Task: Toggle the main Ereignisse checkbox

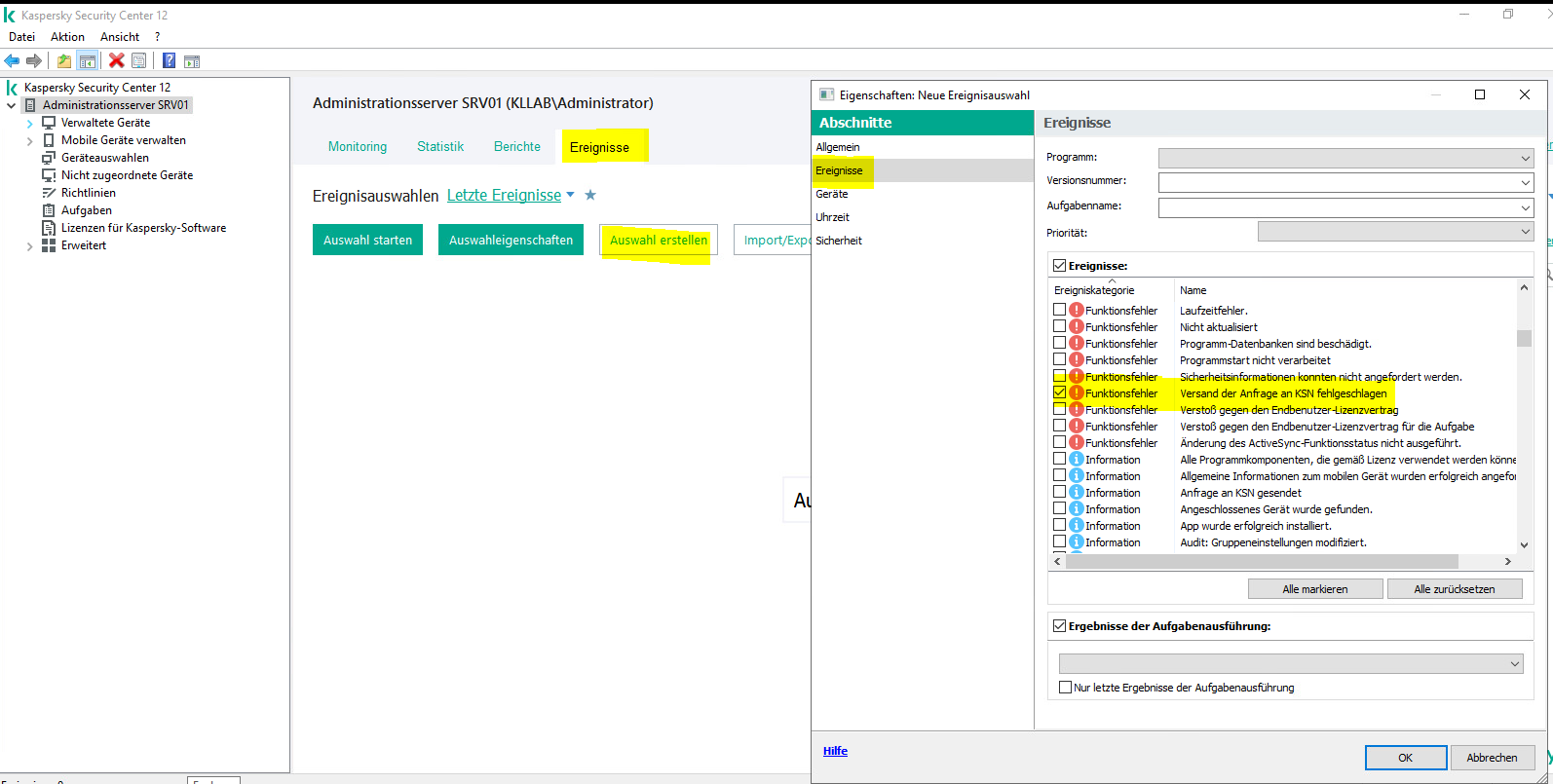Action: coord(1059,265)
